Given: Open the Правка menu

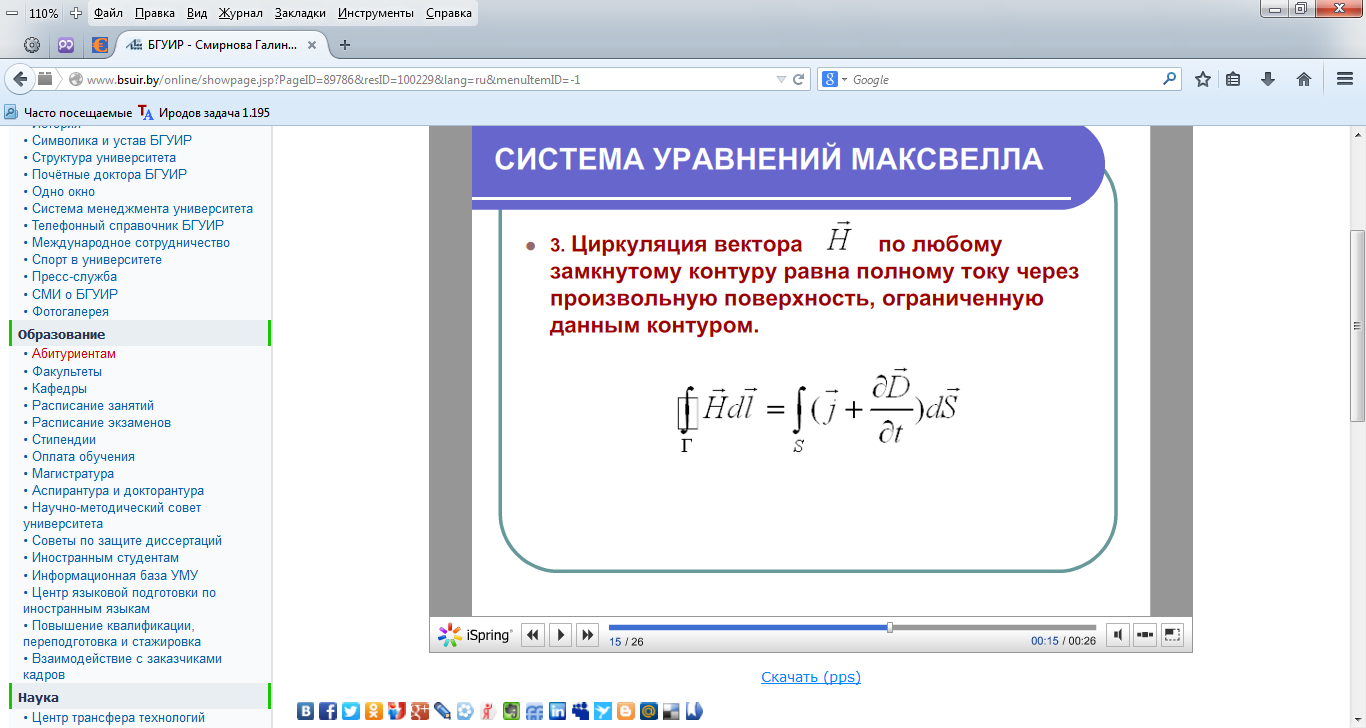Looking at the screenshot, I should point(155,13).
